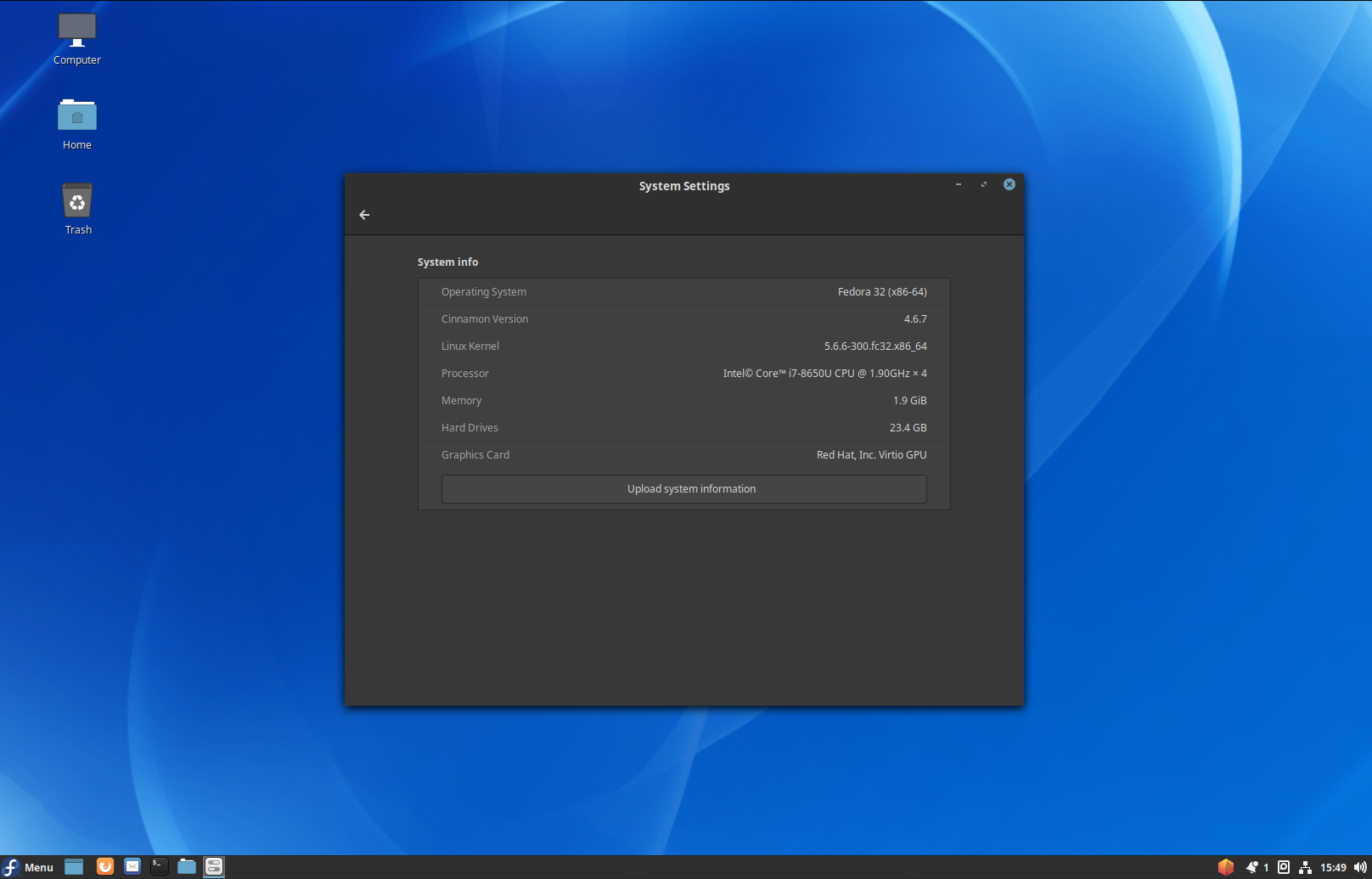1372x879 pixels.
Task: Open the Fedora Menu in the panel
Action: [28, 867]
